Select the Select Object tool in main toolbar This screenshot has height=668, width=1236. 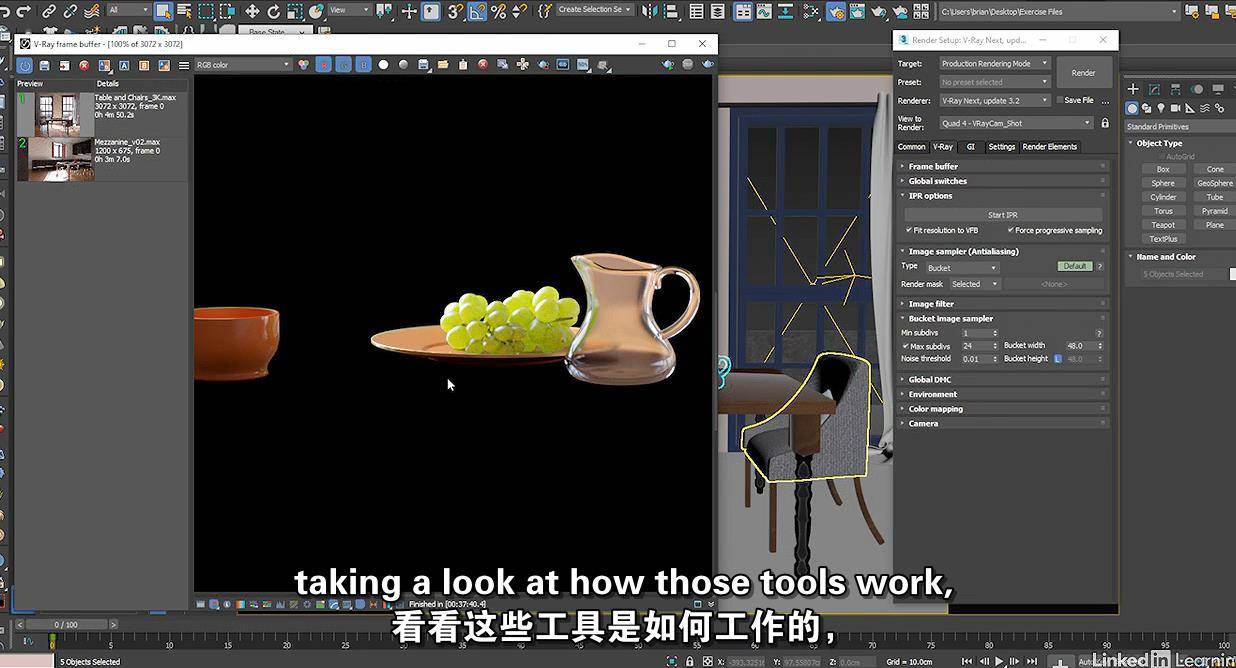pos(163,11)
